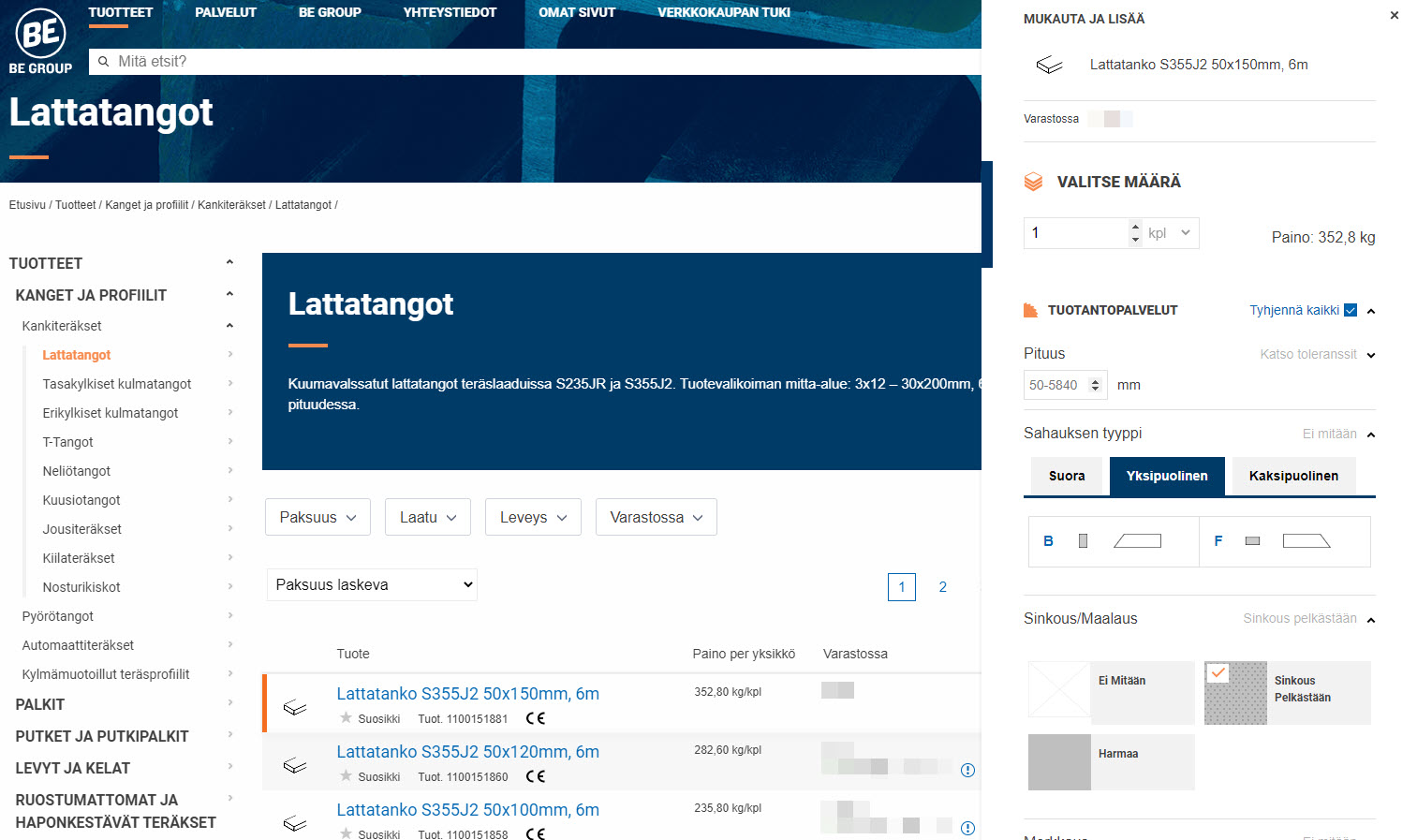Click the flat bar icon for 50x120mm product
The image size is (1417, 840).
295,765
